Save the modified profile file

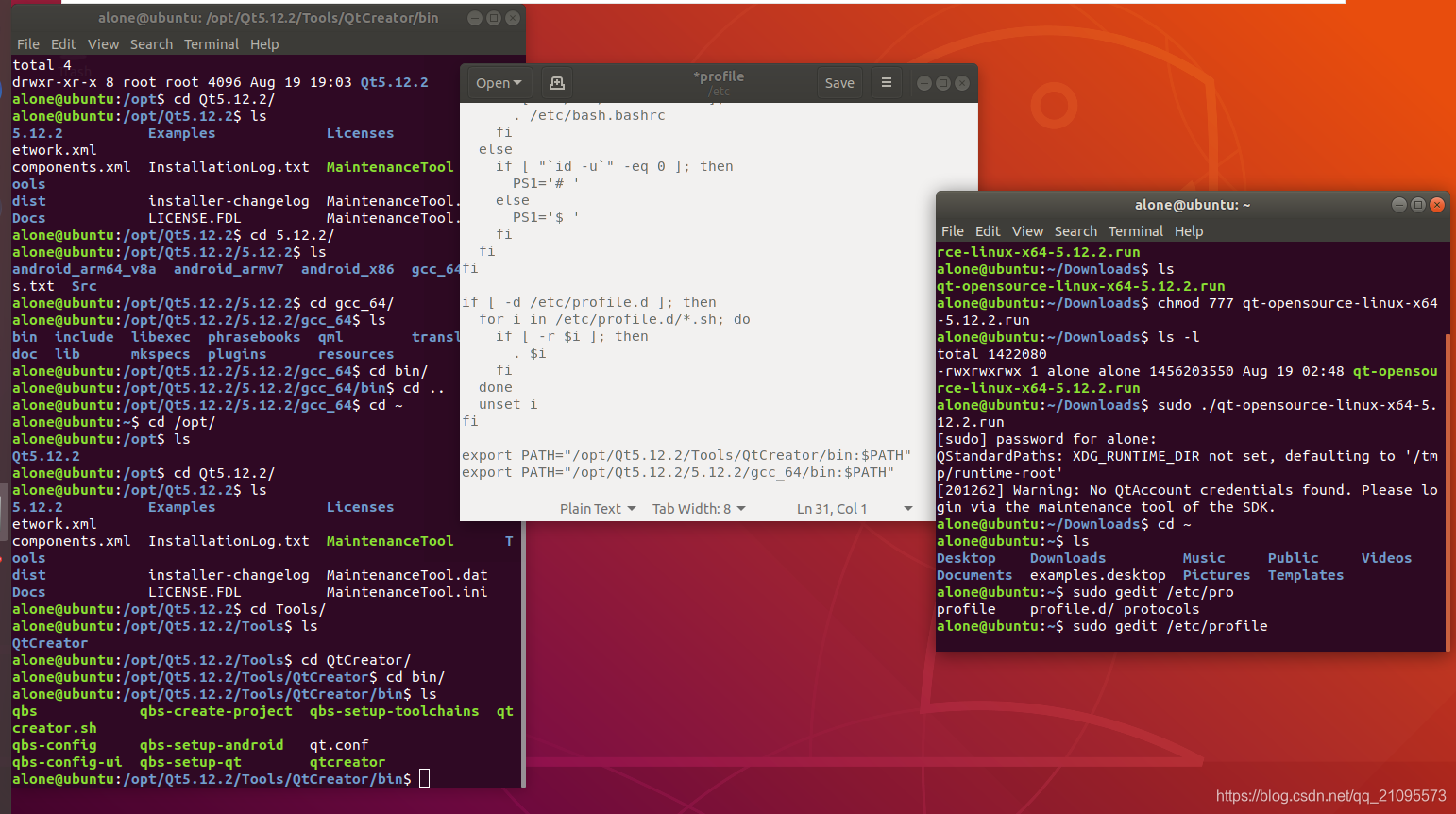[839, 82]
